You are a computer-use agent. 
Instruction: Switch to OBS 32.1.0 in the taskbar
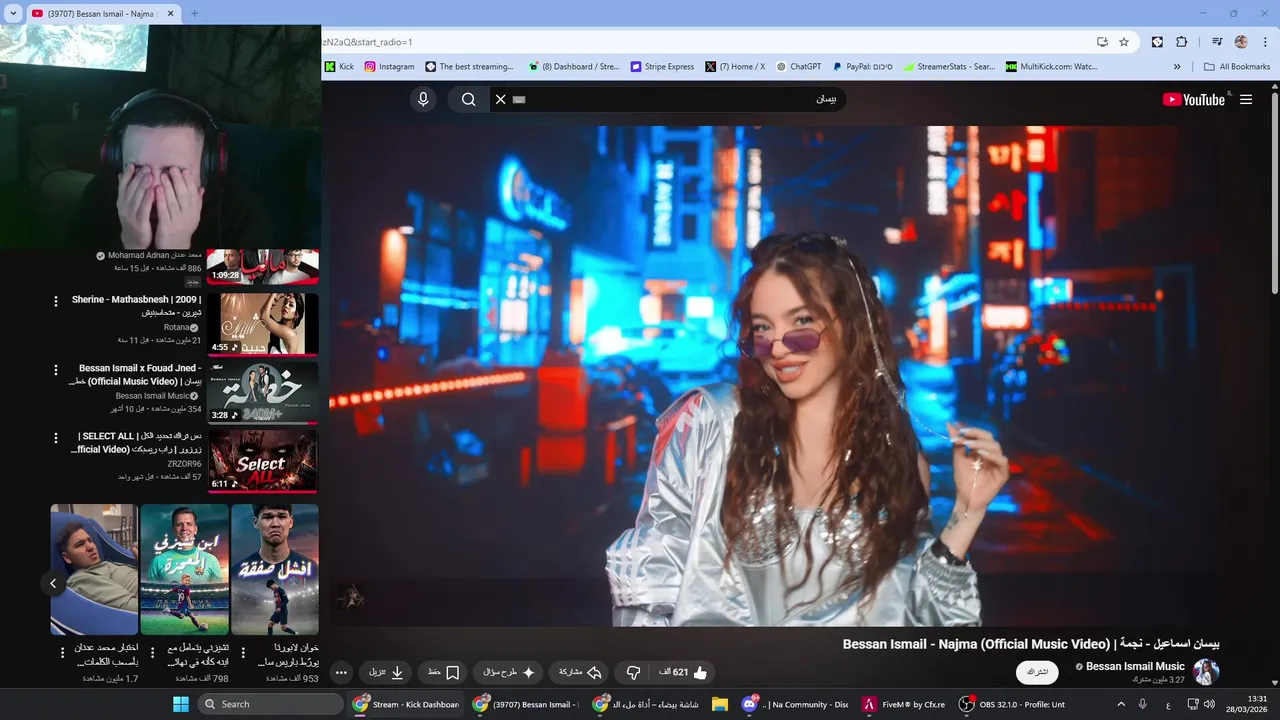click(1012, 704)
